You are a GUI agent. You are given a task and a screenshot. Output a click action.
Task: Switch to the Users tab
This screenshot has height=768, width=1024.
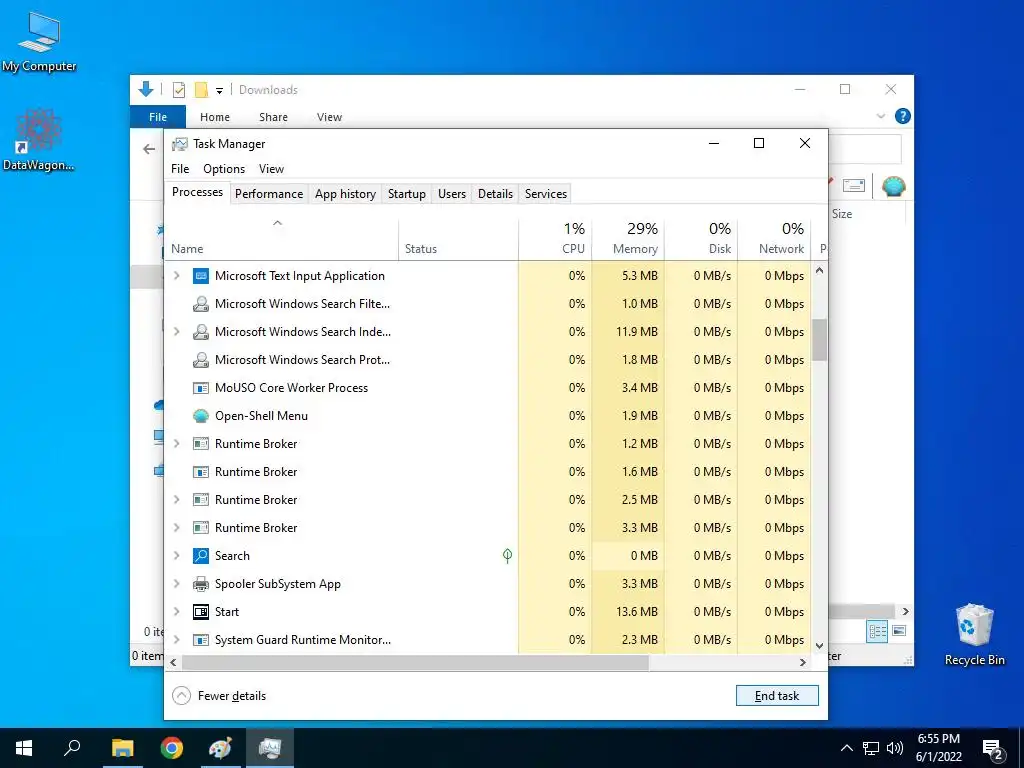click(452, 194)
